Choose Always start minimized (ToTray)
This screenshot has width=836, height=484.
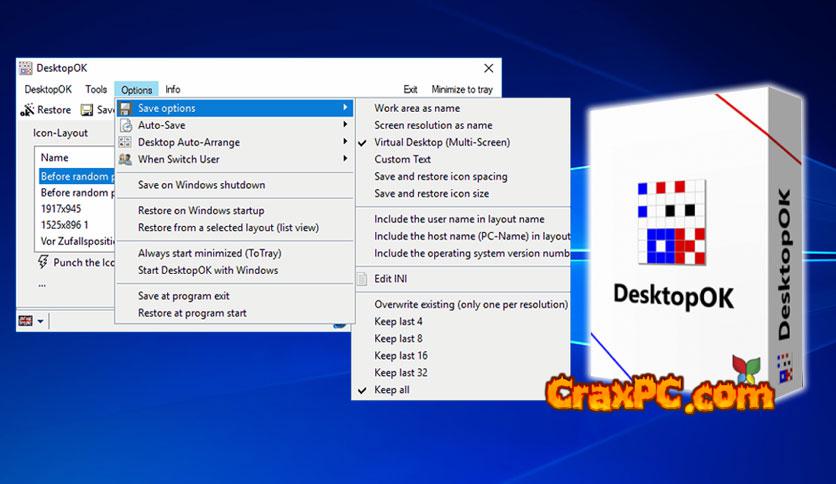coord(210,253)
